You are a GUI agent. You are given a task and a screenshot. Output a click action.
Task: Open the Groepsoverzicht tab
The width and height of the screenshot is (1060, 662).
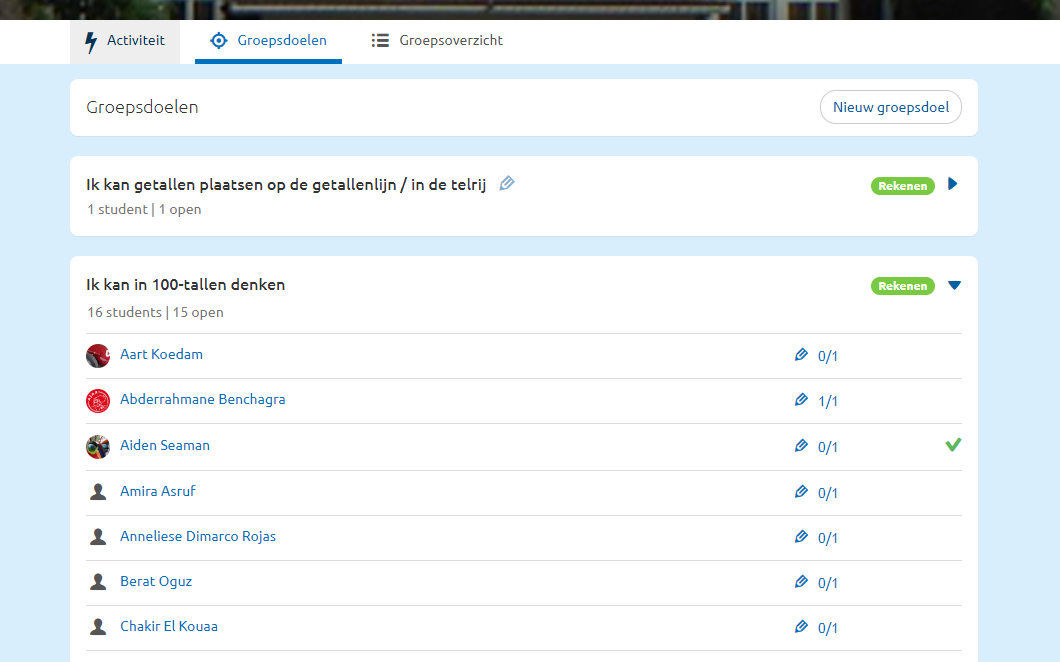(437, 41)
